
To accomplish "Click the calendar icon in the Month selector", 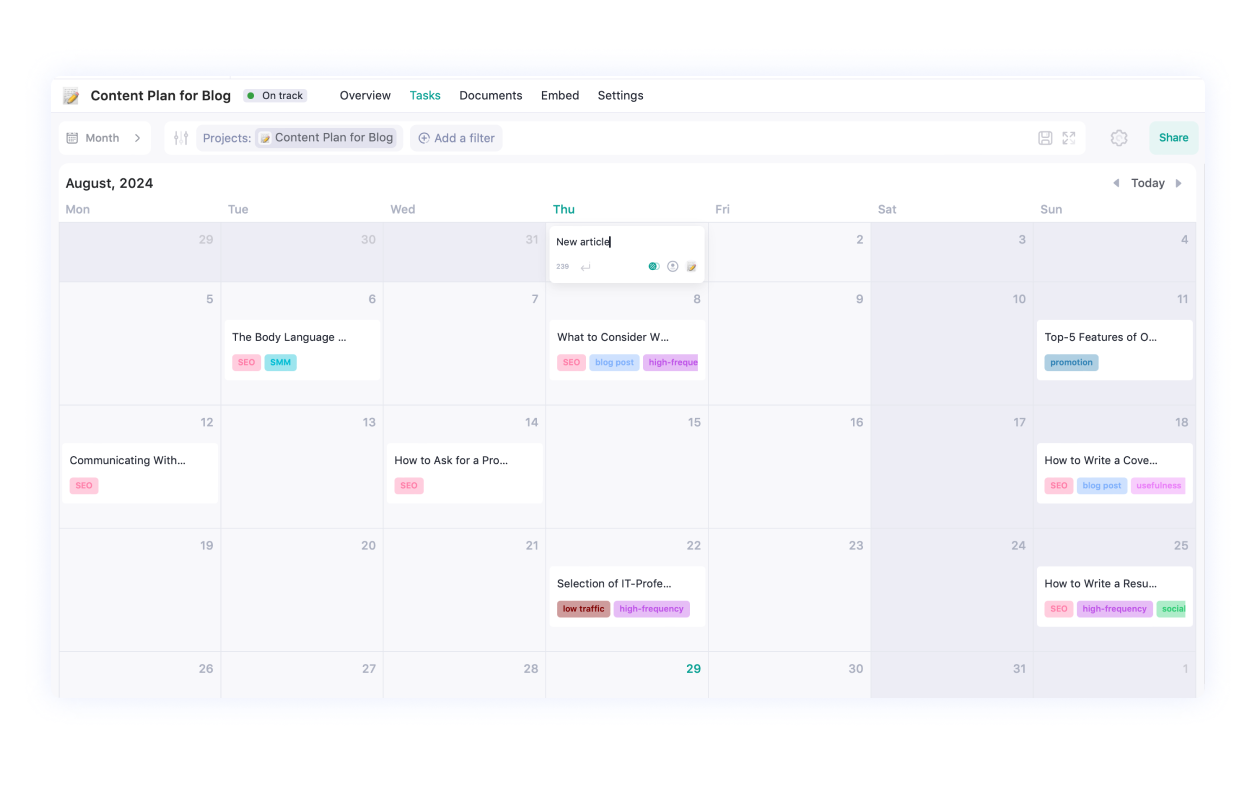I will (x=71, y=137).
